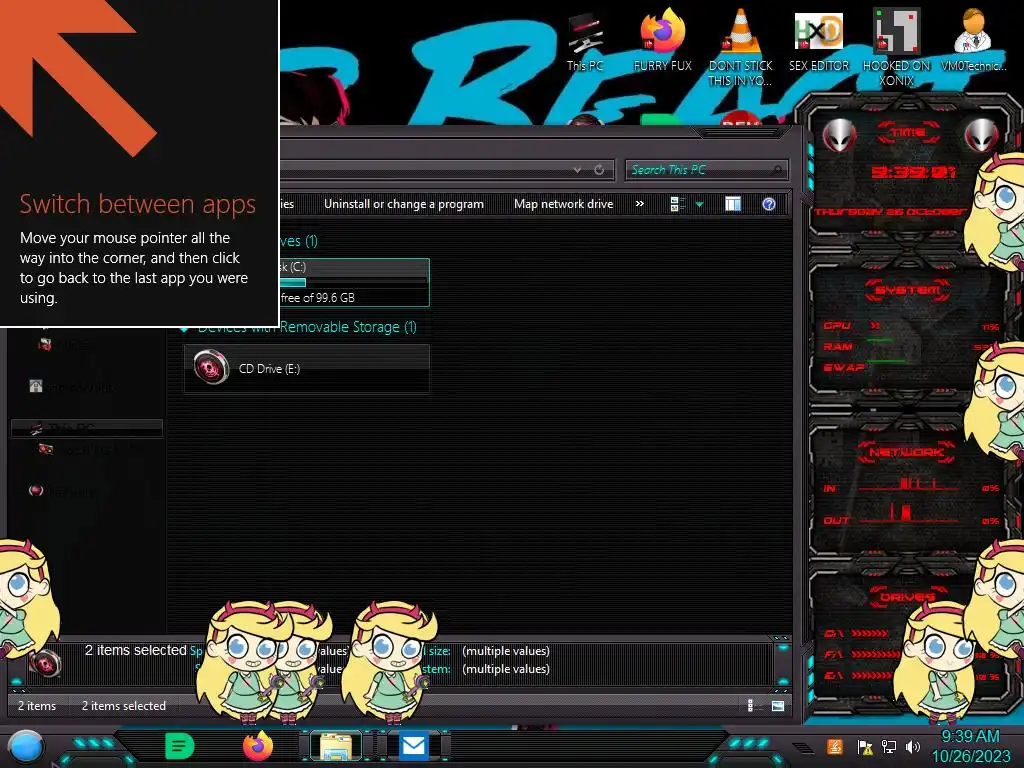The image size is (1024, 768).
Task: Click the Search This PC field
Action: [x=706, y=170]
